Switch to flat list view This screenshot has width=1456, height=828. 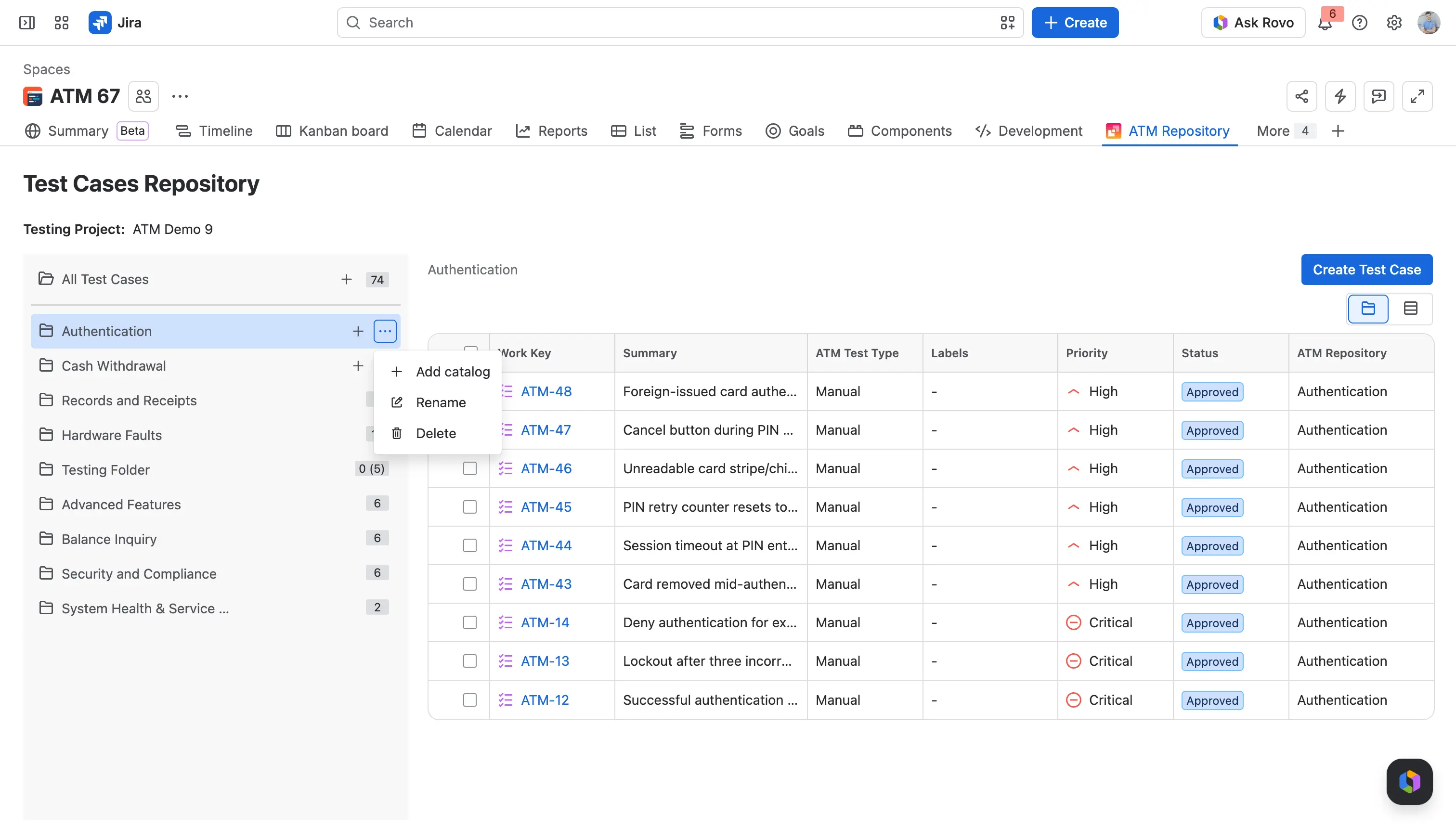pos(1411,309)
